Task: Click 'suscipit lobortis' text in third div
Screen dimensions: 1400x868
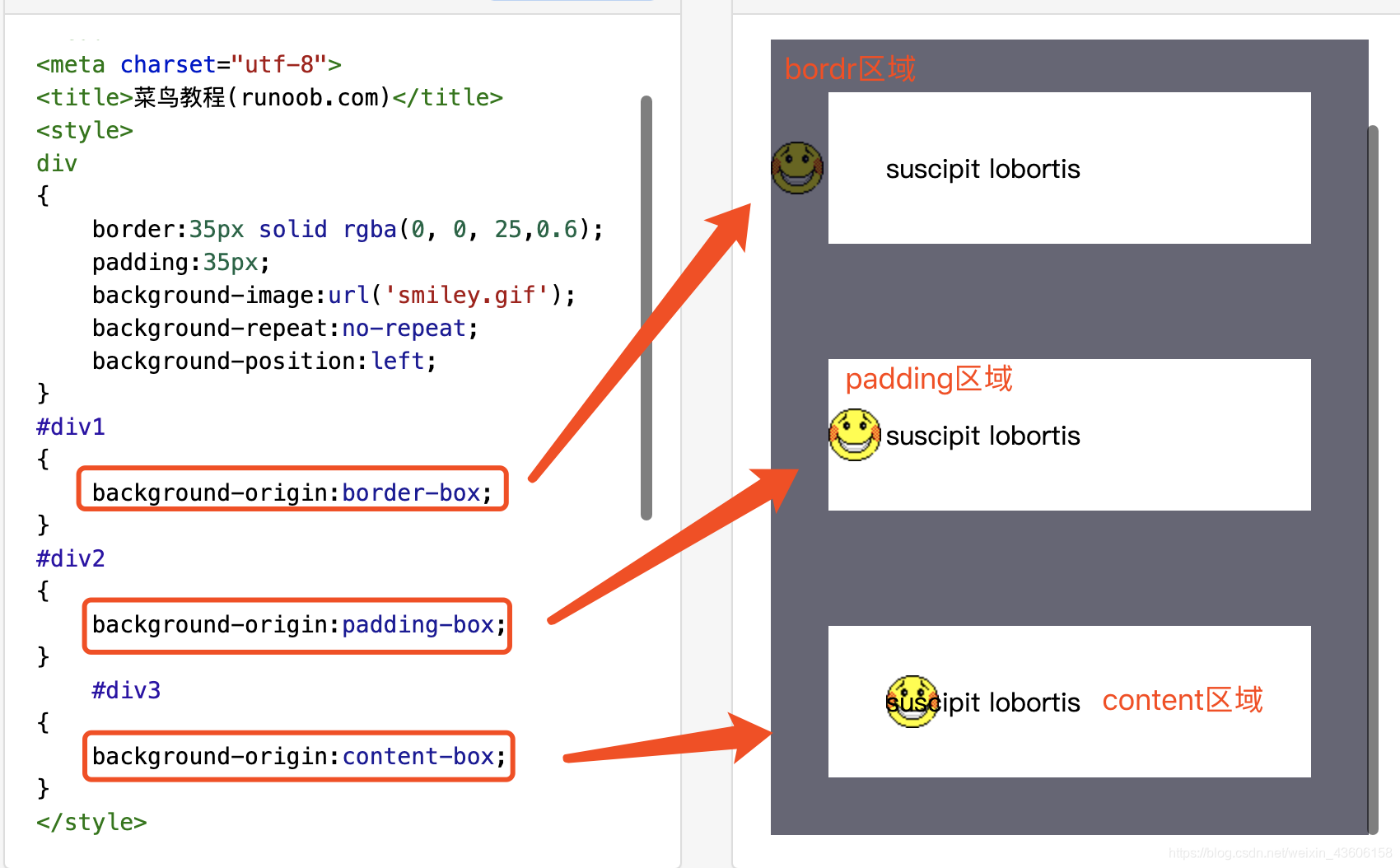Action: click(x=982, y=702)
